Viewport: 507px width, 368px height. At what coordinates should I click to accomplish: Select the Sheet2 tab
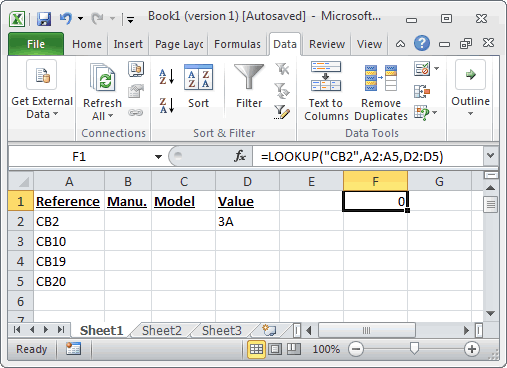pos(162,330)
